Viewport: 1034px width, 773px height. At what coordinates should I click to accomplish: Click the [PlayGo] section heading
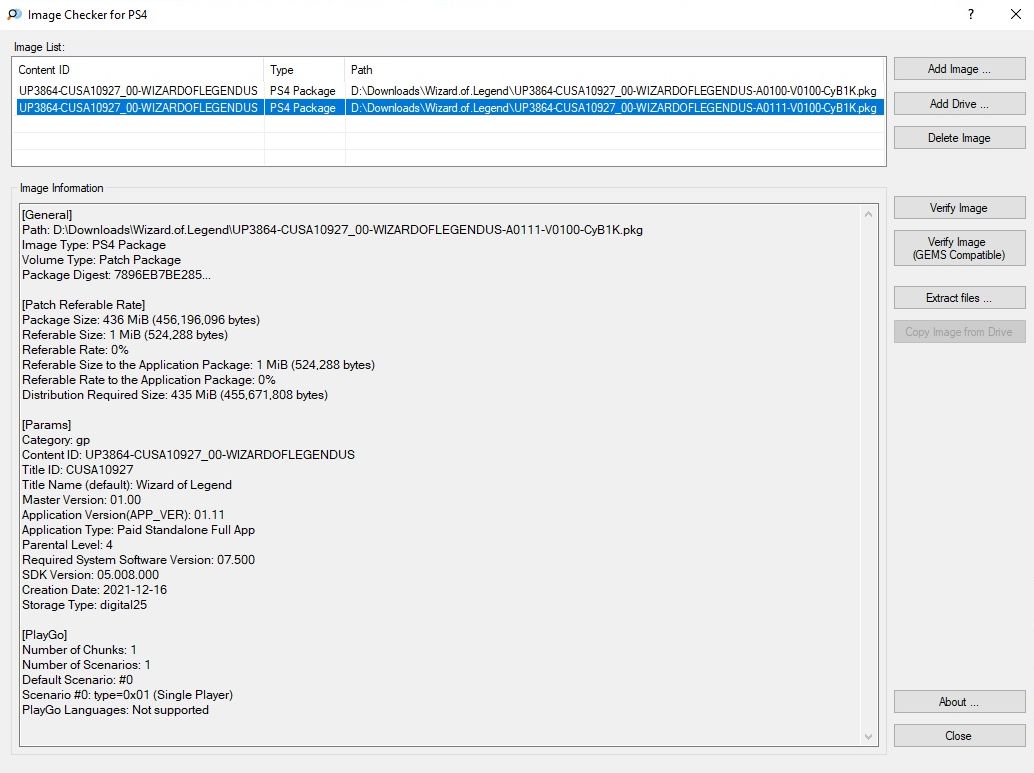(x=45, y=634)
